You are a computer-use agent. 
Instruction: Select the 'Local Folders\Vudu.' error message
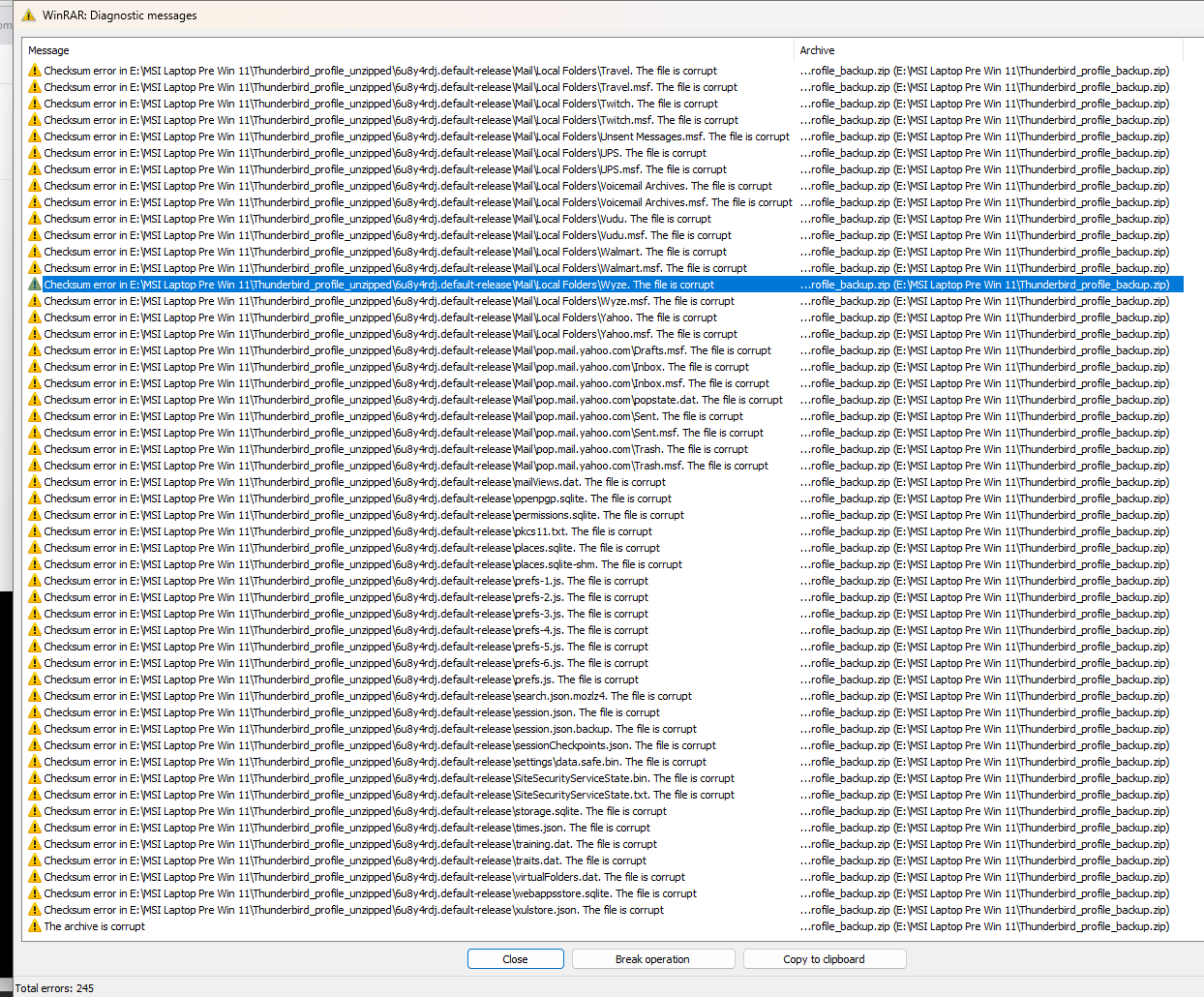pyautogui.click(x=377, y=219)
